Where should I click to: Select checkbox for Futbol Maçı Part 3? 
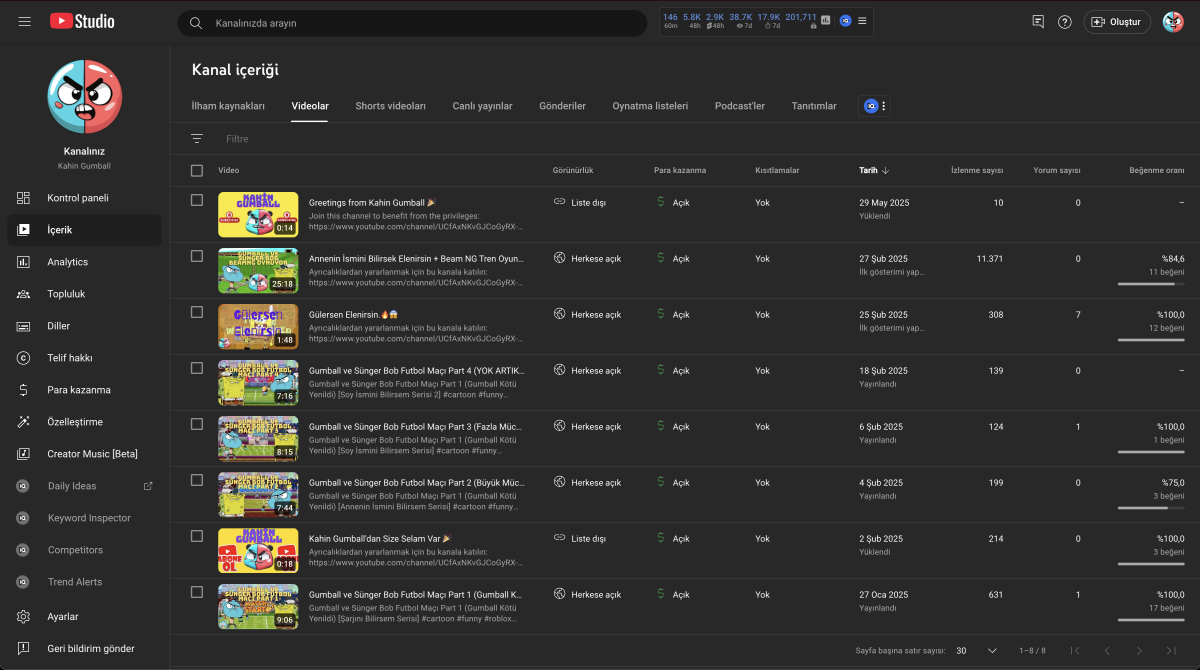point(197,424)
